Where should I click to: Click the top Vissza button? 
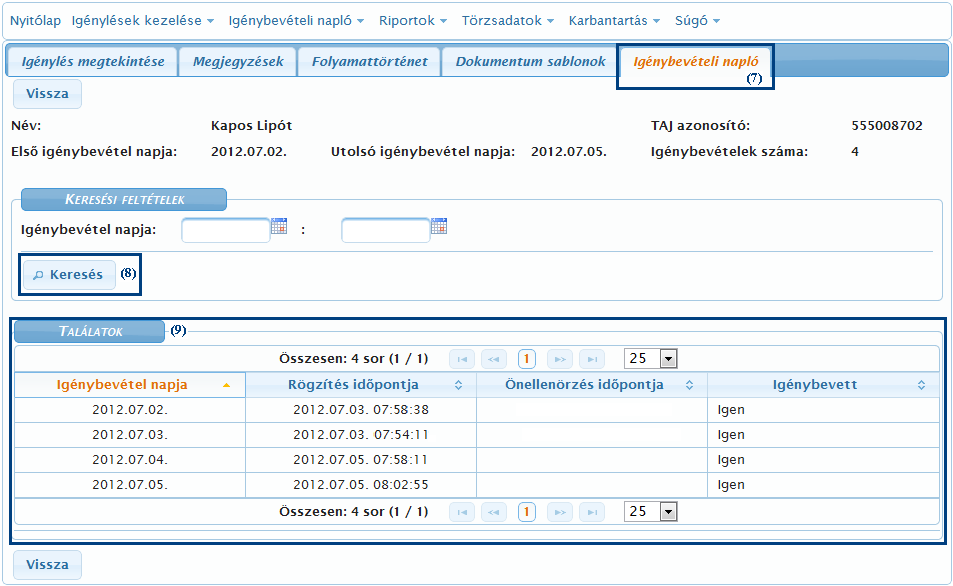tap(47, 94)
